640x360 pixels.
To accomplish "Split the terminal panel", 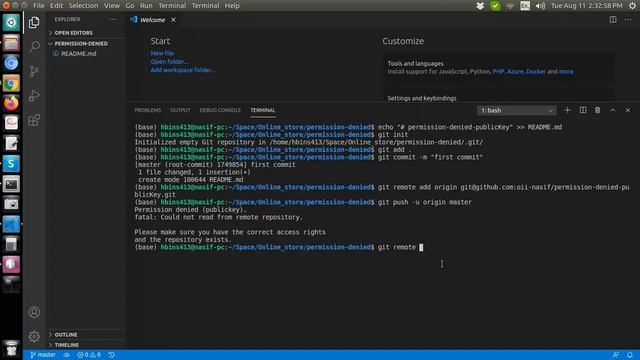I will pyautogui.click(x=583, y=110).
